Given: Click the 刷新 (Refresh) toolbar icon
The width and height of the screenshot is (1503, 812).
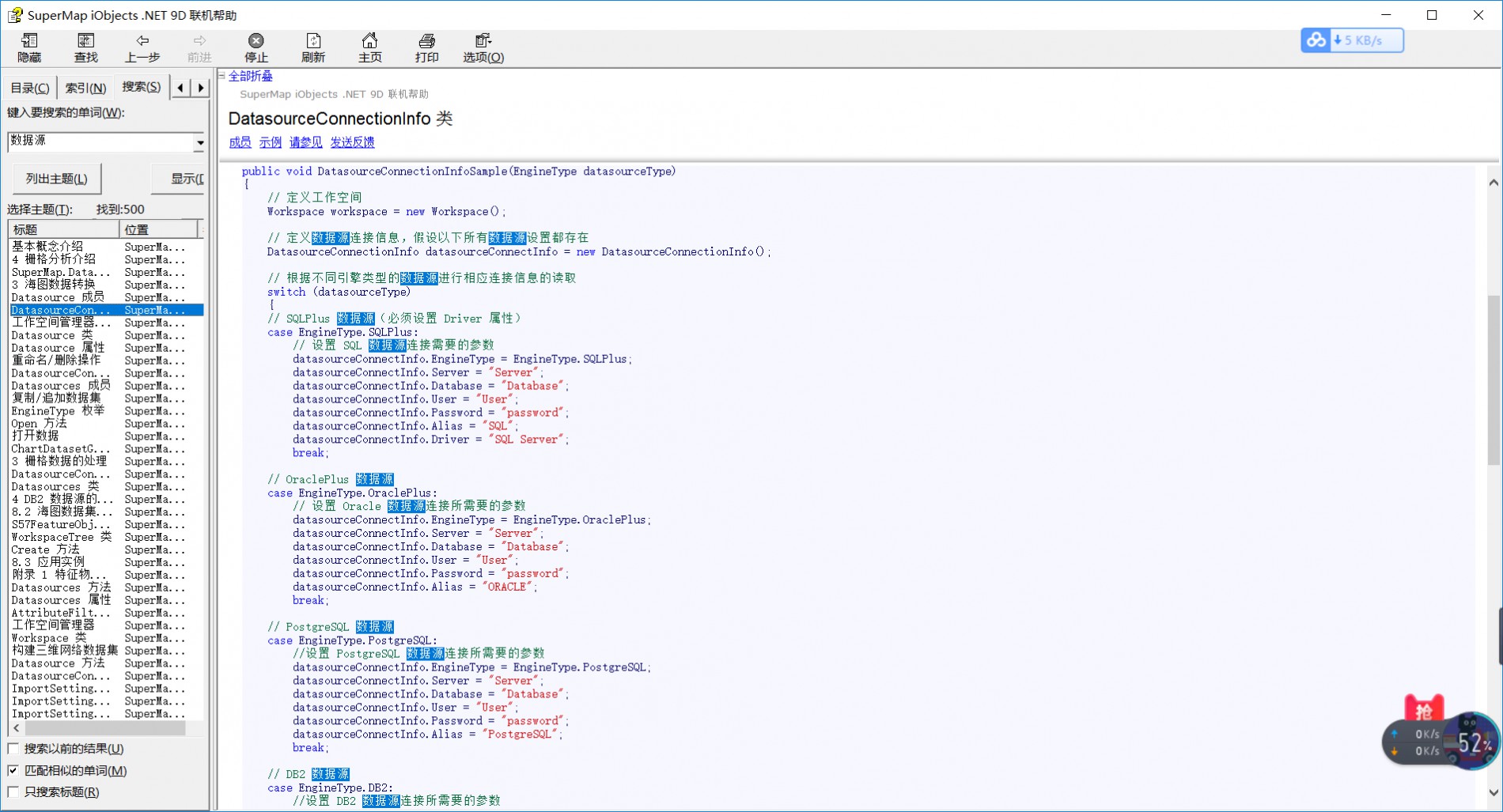Looking at the screenshot, I should click(x=313, y=48).
